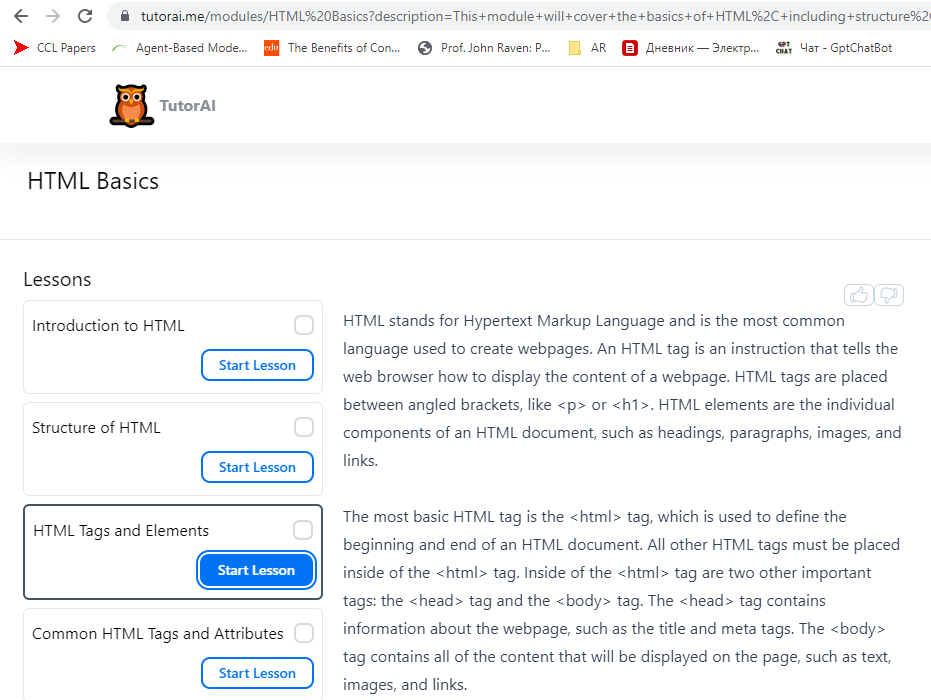Toggle the Common HTML Tags and Attributes checkbox
The width and height of the screenshot is (931, 700).
pos(304,633)
